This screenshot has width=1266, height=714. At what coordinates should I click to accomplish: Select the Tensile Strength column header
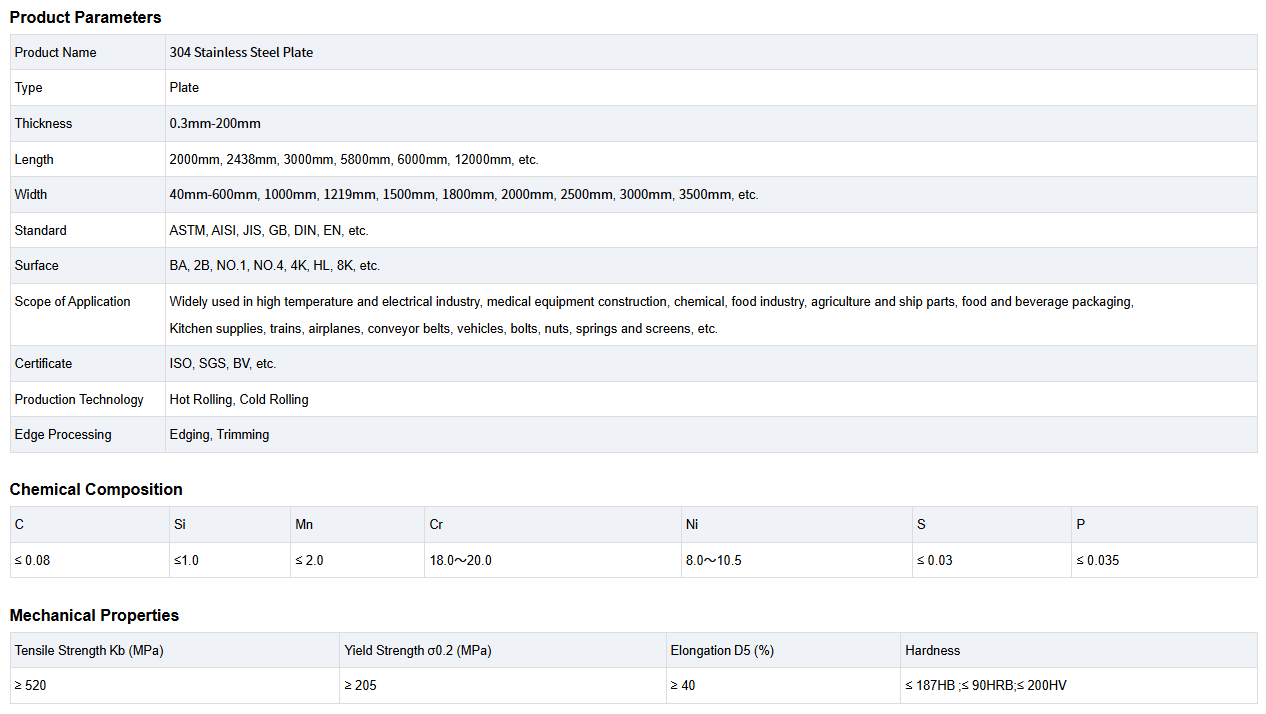(89, 650)
